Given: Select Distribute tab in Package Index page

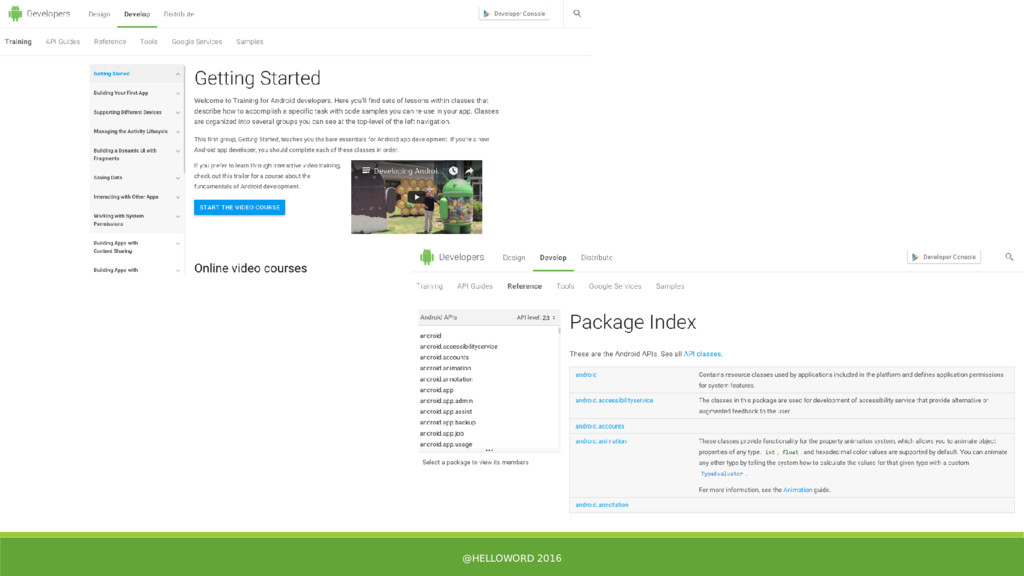Looking at the screenshot, I should point(597,257).
